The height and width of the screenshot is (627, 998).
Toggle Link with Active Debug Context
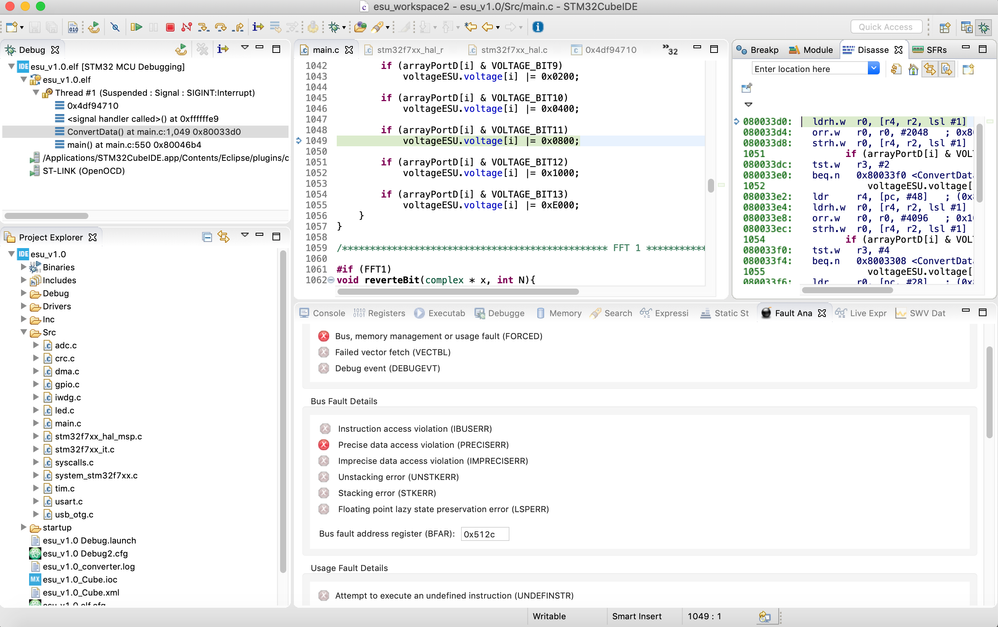point(930,69)
